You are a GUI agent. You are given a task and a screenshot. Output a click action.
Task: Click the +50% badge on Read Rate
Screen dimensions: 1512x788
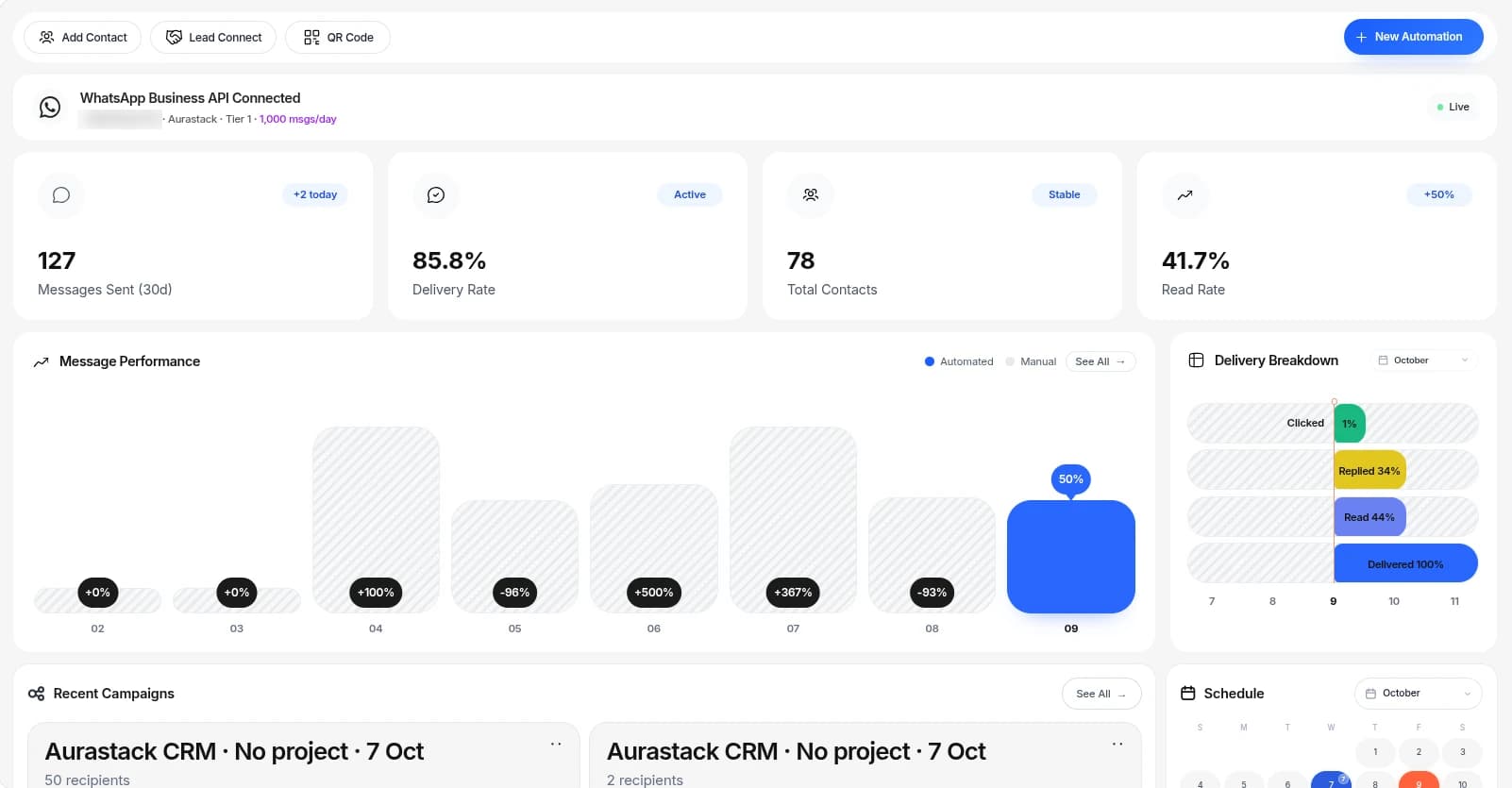(x=1439, y=194)
